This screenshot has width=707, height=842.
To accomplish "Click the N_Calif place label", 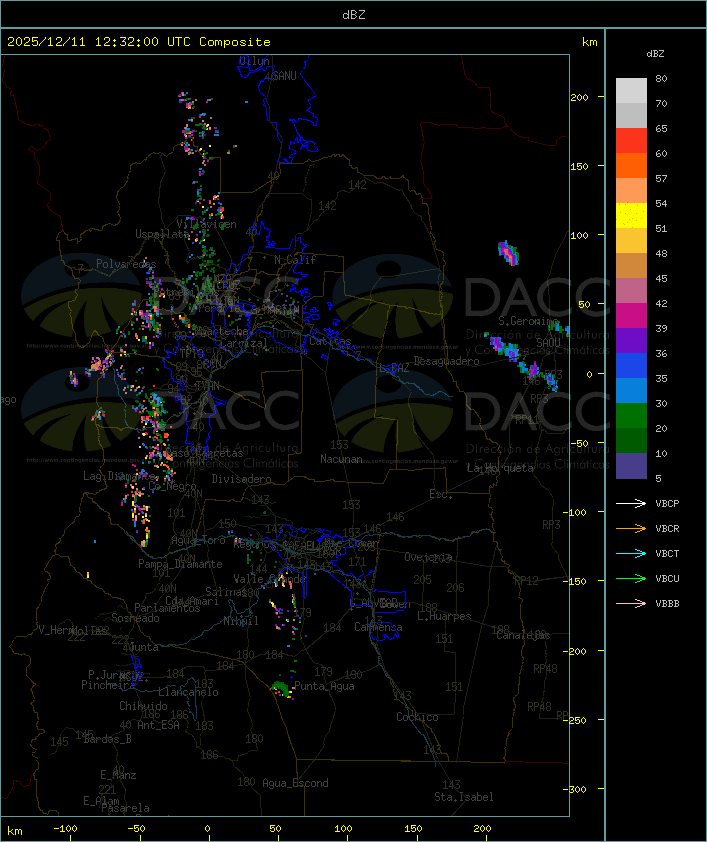I will pyautogui.click(x=295, y=259).
